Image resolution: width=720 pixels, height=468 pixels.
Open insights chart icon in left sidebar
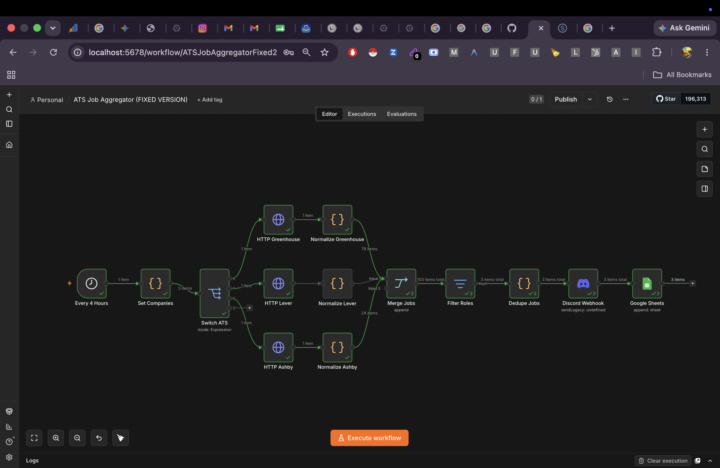(x=9, y=427)
